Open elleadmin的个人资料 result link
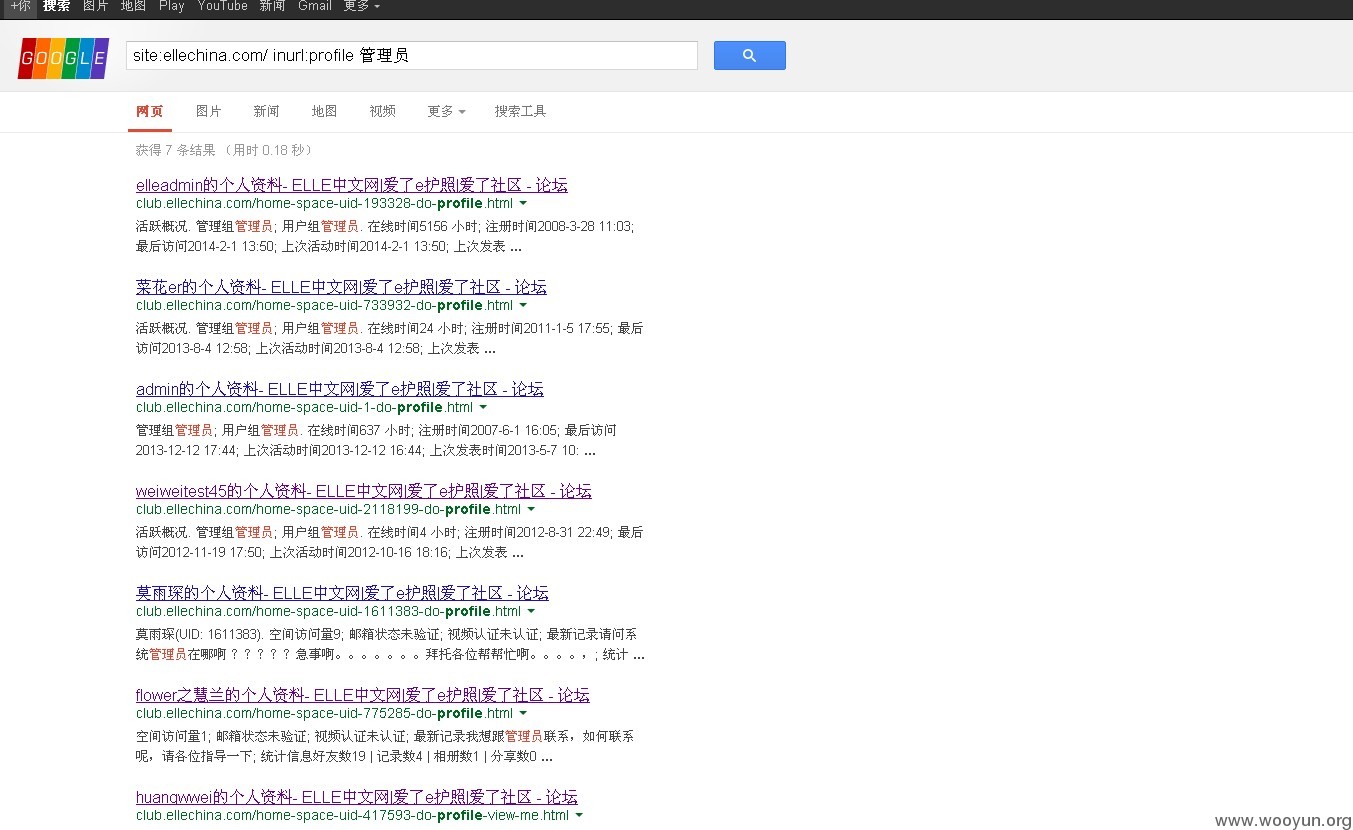The height and width of the screenshot is (830, 1353). pyautogui.click(x=352, y=185)
